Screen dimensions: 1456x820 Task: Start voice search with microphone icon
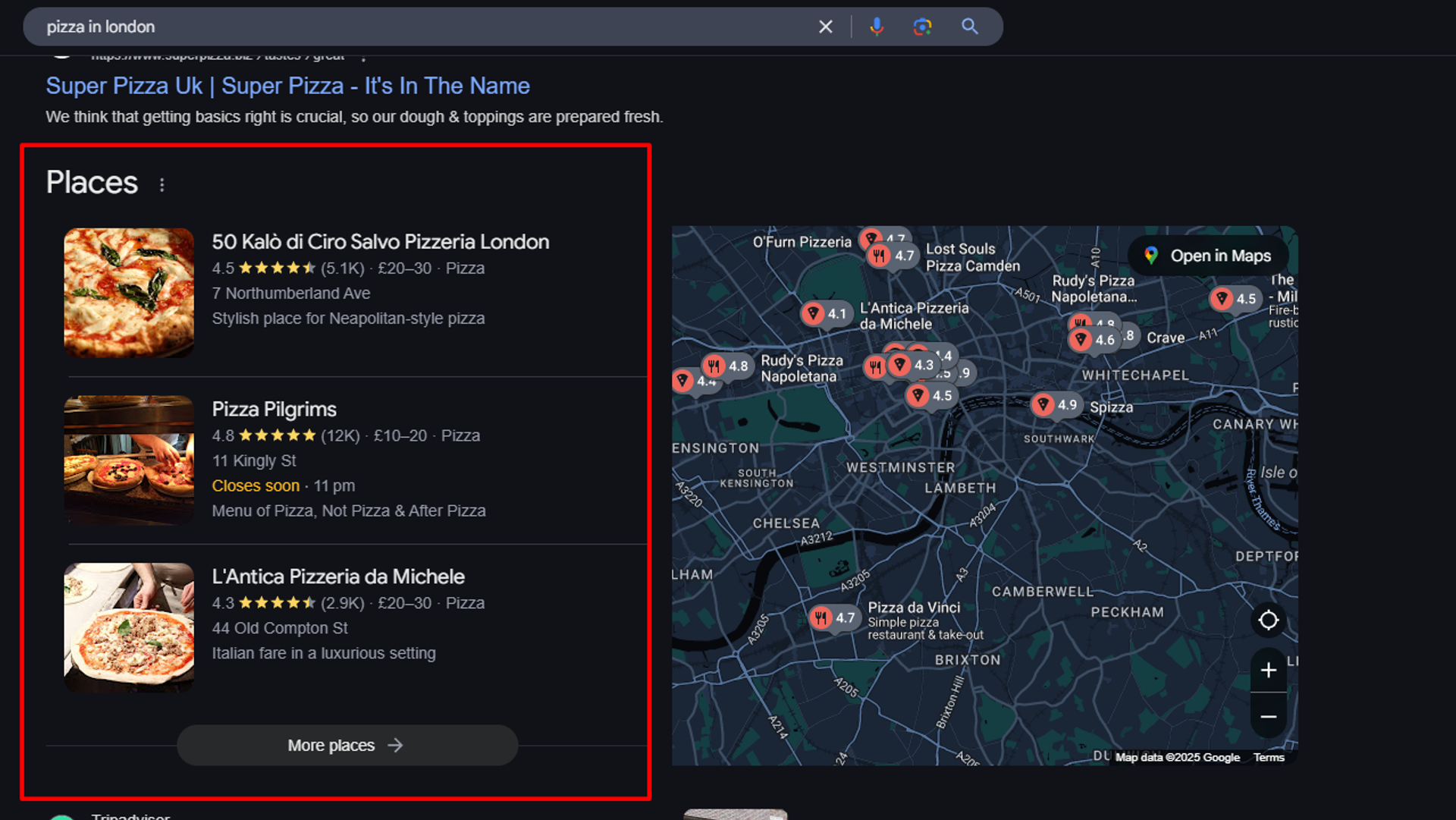click(x=877, y=27)
